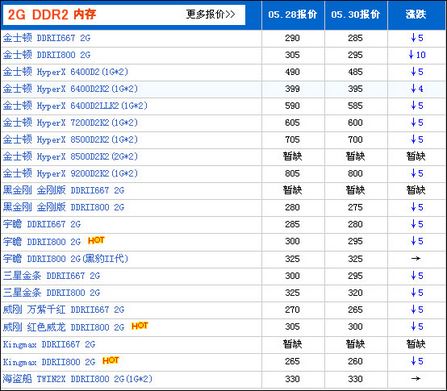The height and width of the screenshot is (391, 447).
Task: Select 金士顿 HyperX 6400D2K2(1G*2) link
Action: pos(70,89)
